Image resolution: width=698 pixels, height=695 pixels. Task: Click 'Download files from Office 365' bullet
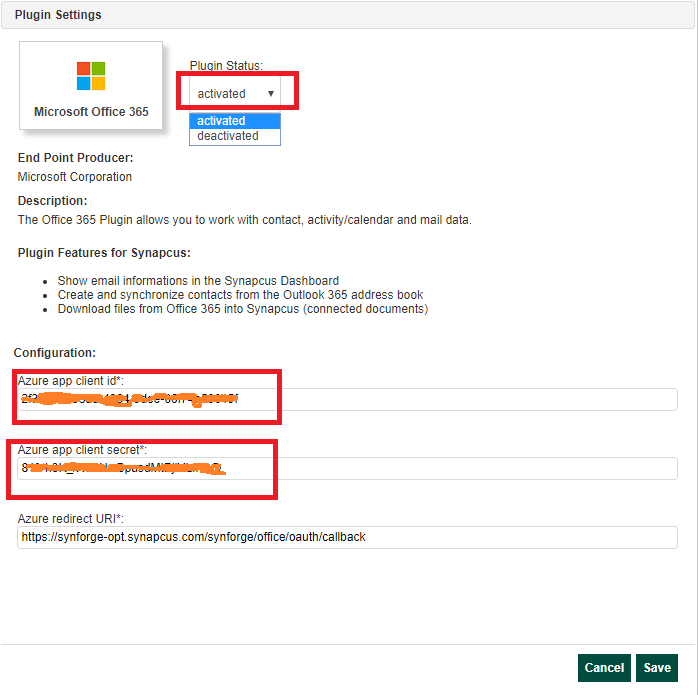pyautogui.click(x=243, y=309)
